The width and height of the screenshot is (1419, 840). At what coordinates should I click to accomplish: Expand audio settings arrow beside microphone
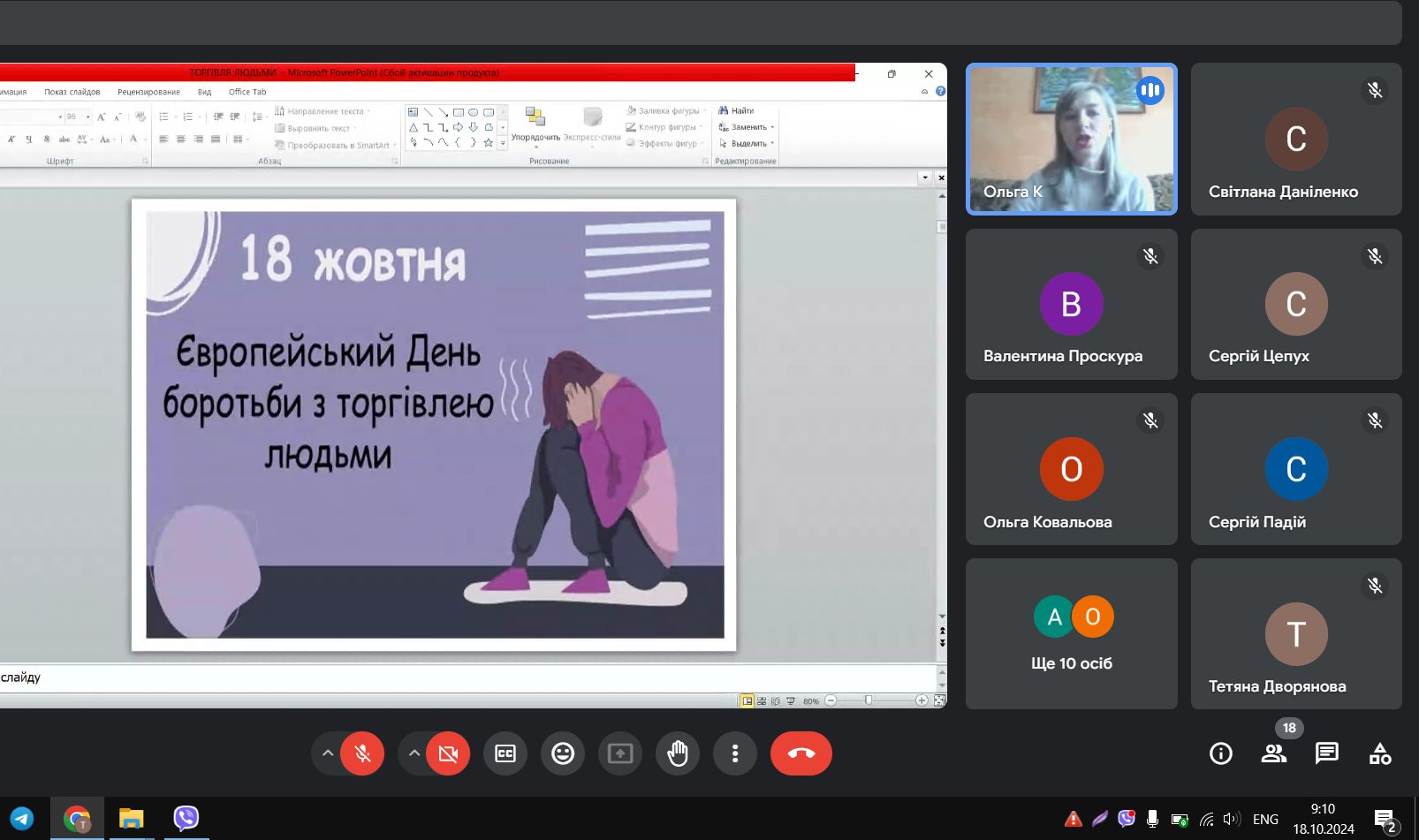[x=328, y=753]
